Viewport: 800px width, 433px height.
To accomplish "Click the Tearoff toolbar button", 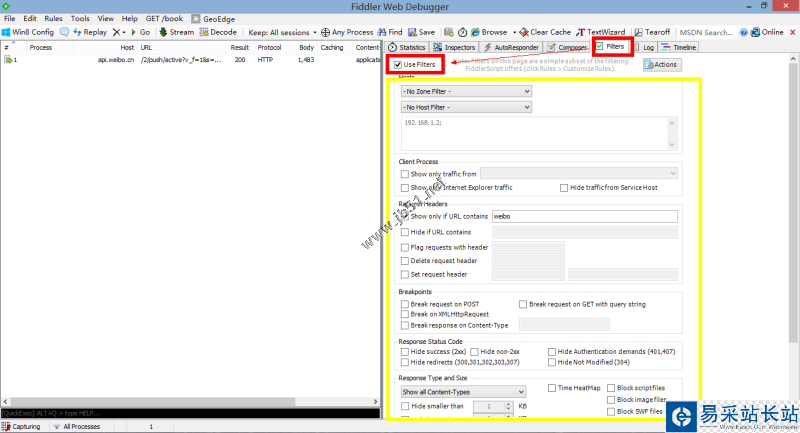I will click(x=652, y=32).
